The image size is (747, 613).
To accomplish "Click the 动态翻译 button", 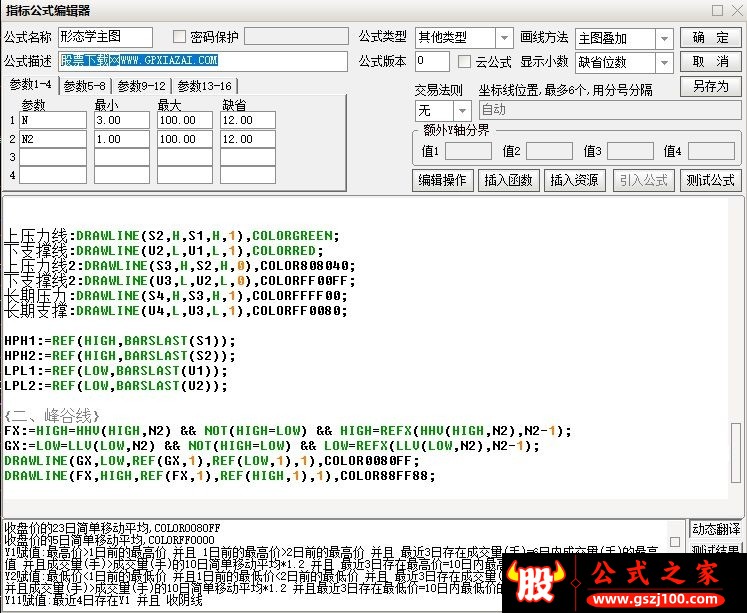I will (x=716, y=529).
